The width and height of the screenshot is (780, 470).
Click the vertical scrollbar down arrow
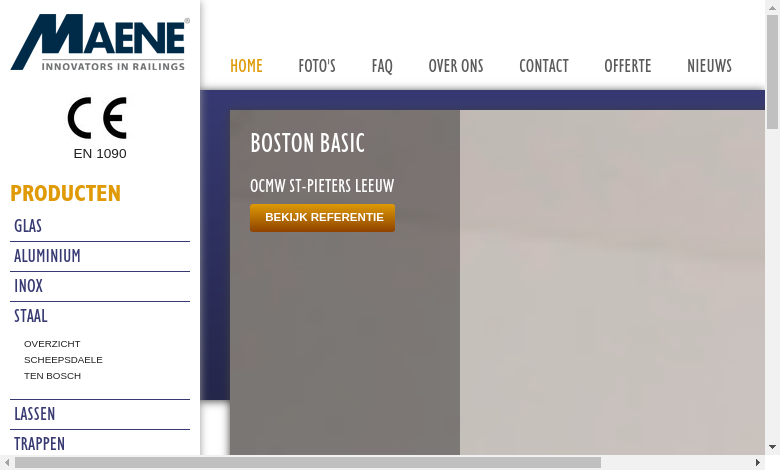pyautogui.click(x=772, y=447)
